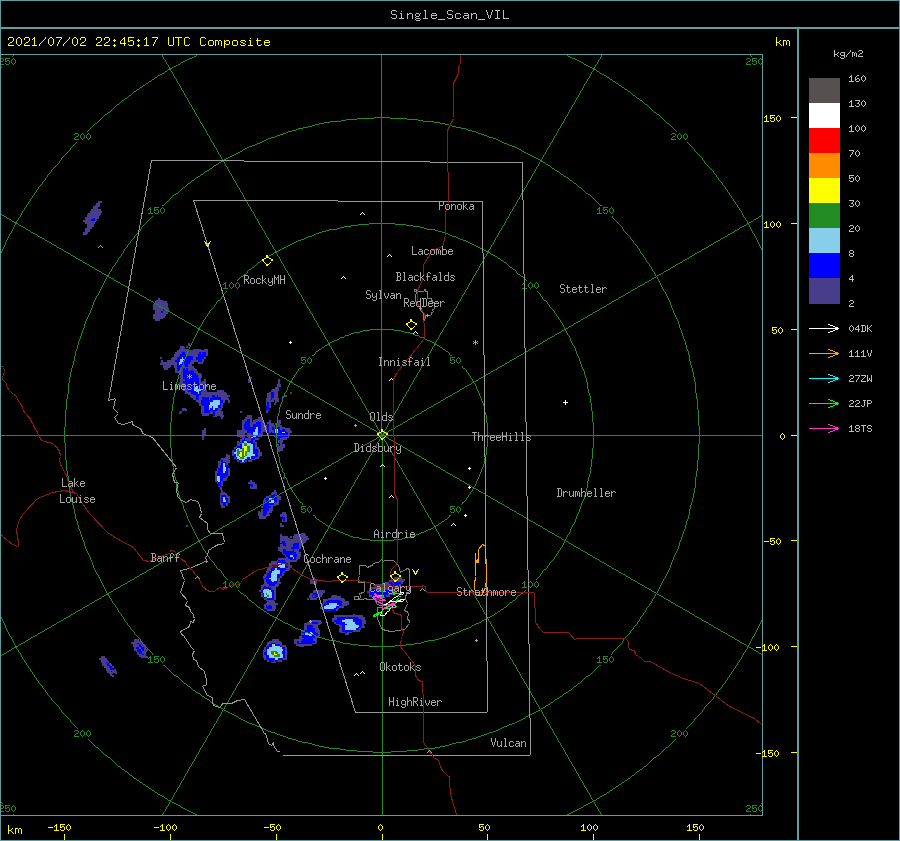Screen dimensions: 900x841
Task: Click the Strathmore town label
Action: pos(486,592)
